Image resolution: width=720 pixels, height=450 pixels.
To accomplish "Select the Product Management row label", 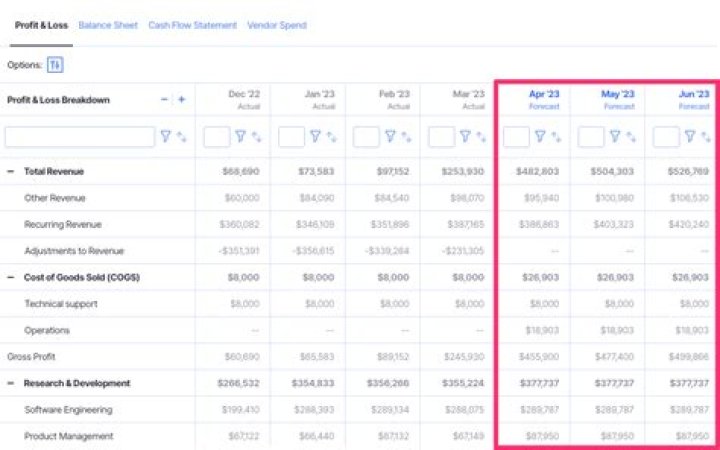I will (x=69, y=436).
